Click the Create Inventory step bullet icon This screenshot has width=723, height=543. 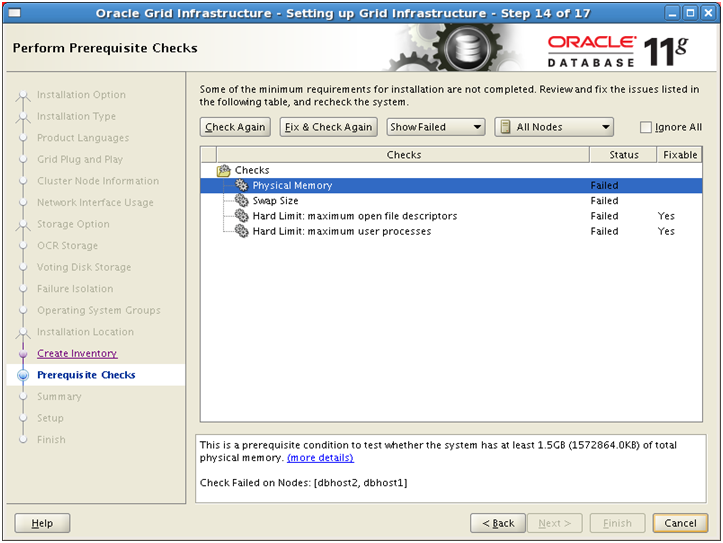tap(23, 354)
